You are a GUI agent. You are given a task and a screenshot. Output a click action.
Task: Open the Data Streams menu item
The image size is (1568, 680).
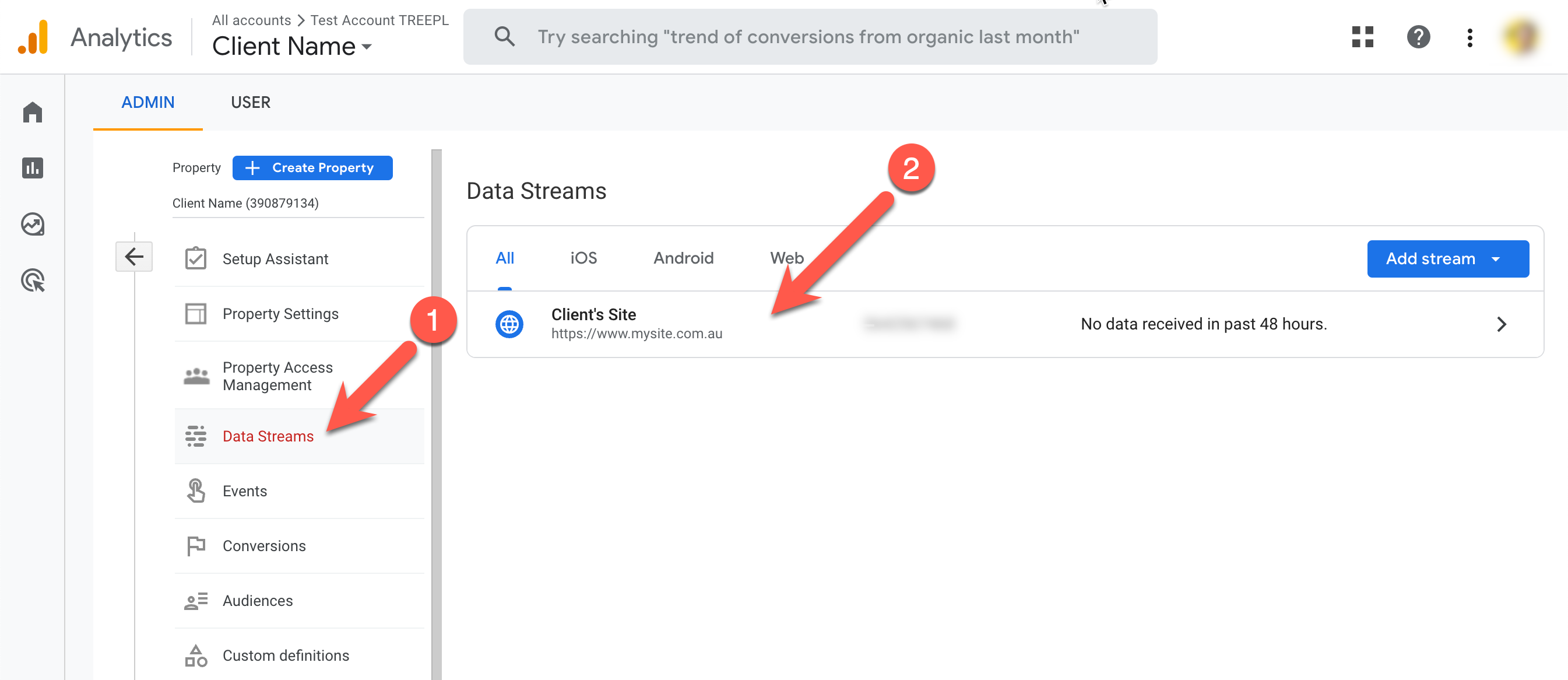[299, 436]
